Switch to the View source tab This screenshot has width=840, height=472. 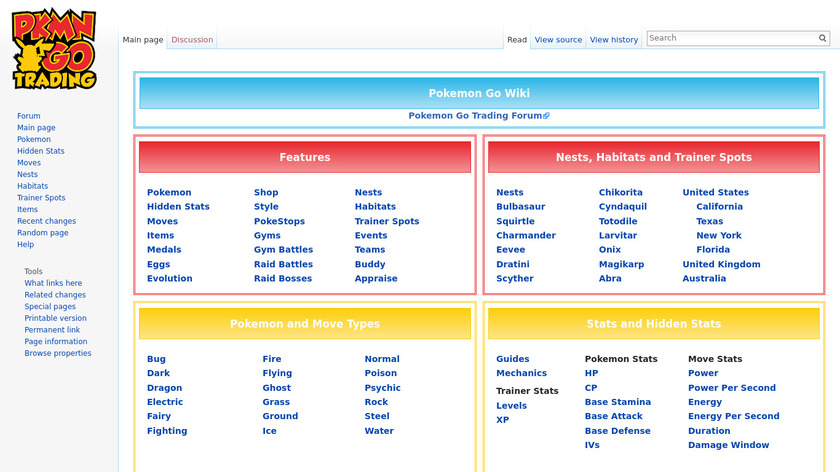(558, 40)
